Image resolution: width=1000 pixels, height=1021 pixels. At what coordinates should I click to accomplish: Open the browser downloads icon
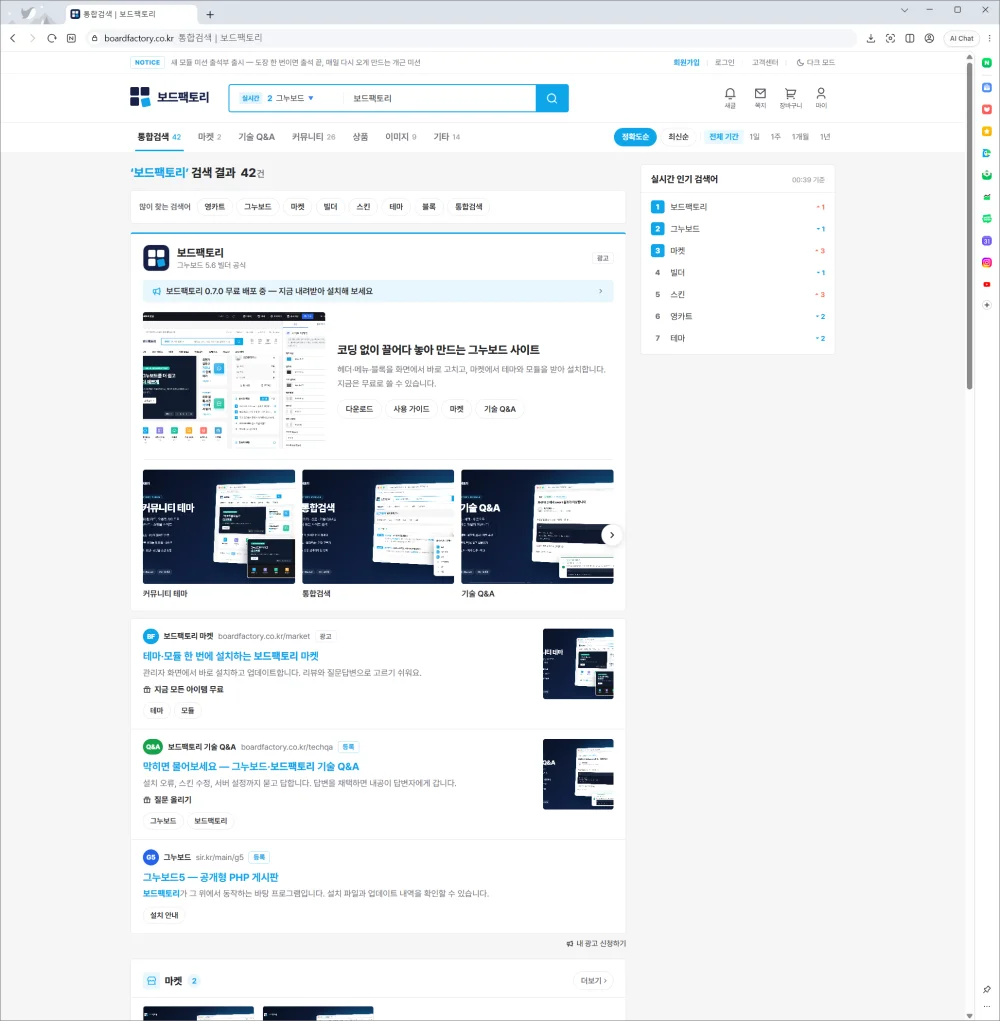click(870, 38)
